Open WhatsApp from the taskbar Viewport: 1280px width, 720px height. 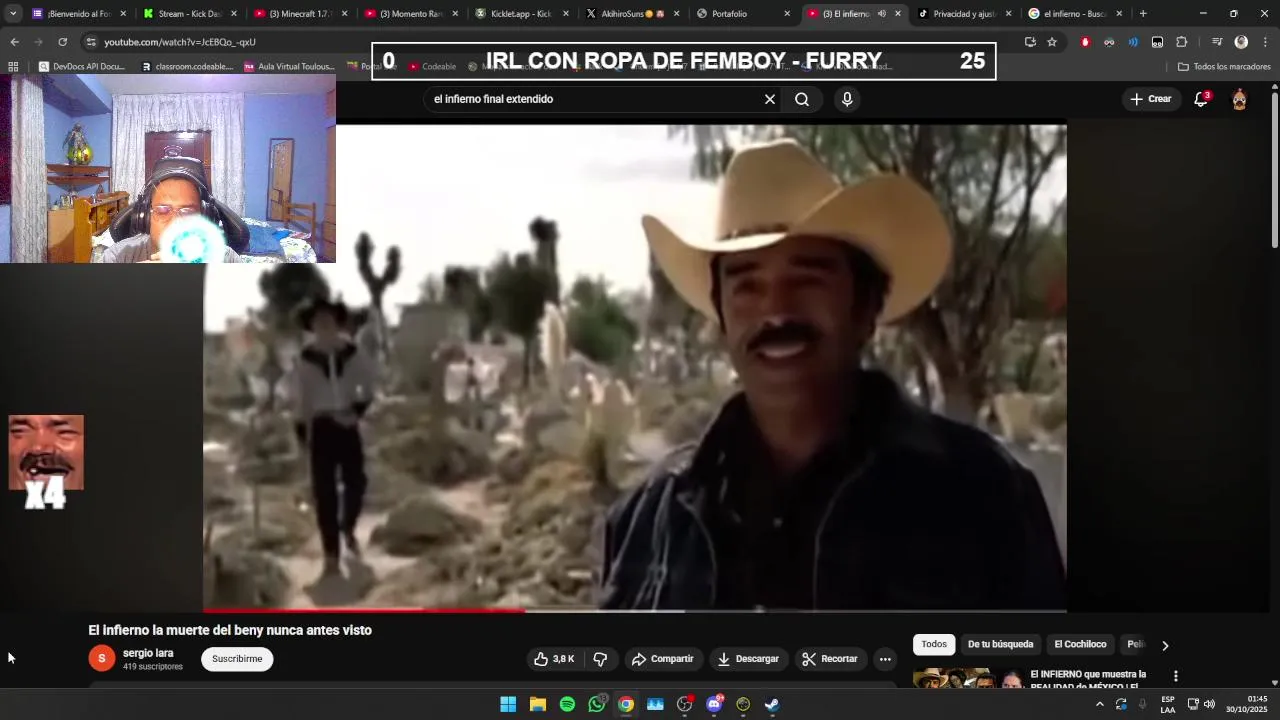(597, 704)
